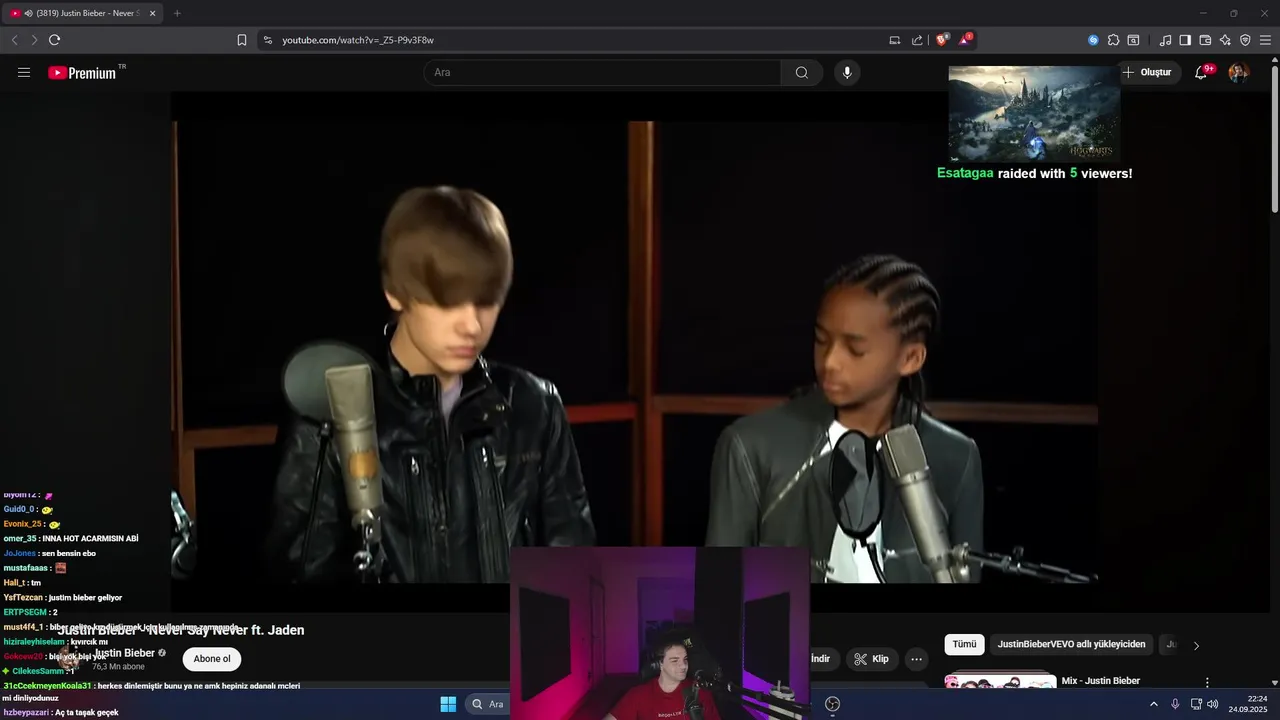Open the Windows Start menu

tap(448, 704)
